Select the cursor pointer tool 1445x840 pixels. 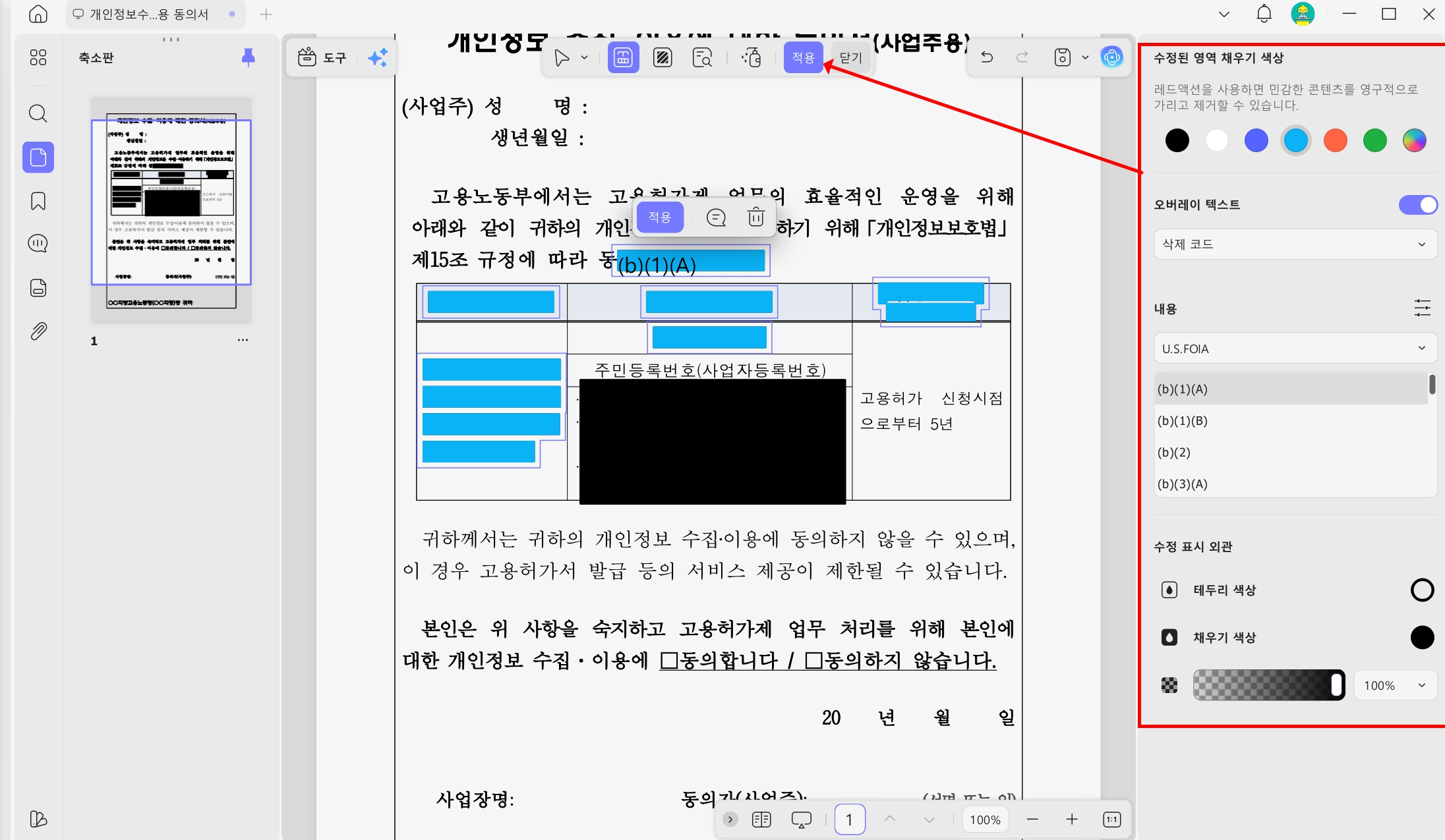(562, 58)
